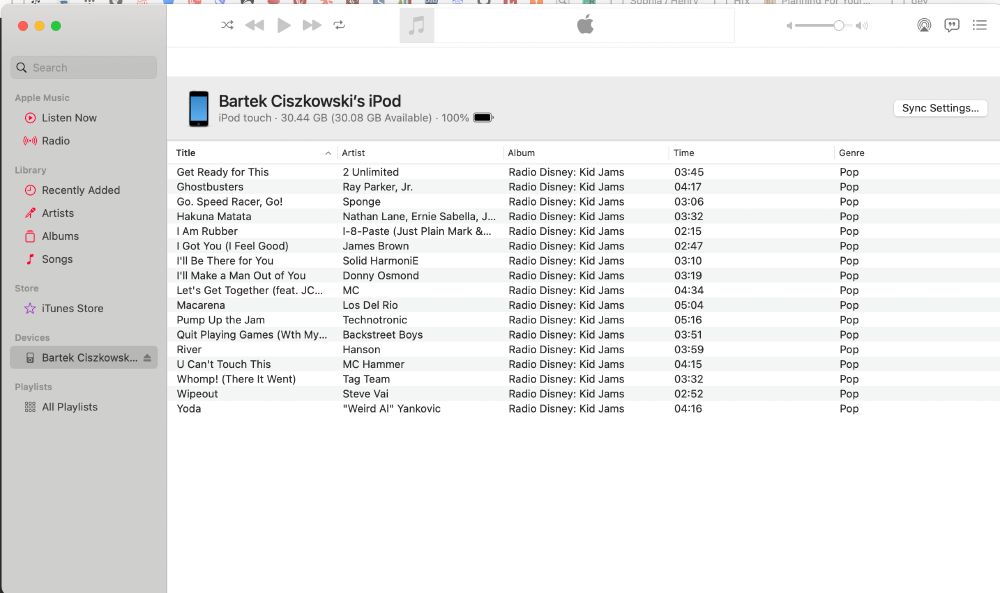The width and height of the screenshot is (1000, 593).
Task: Click the zoom window green button
Action: pos(56,26)
